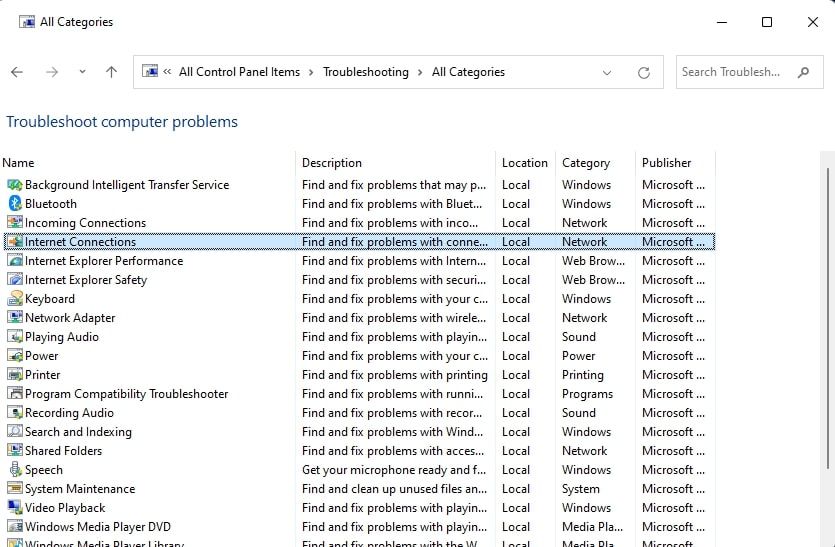This screenshot has height=547, width=835.
Task: Select the Playing Audio row name
Action: [x=62, y=337]
